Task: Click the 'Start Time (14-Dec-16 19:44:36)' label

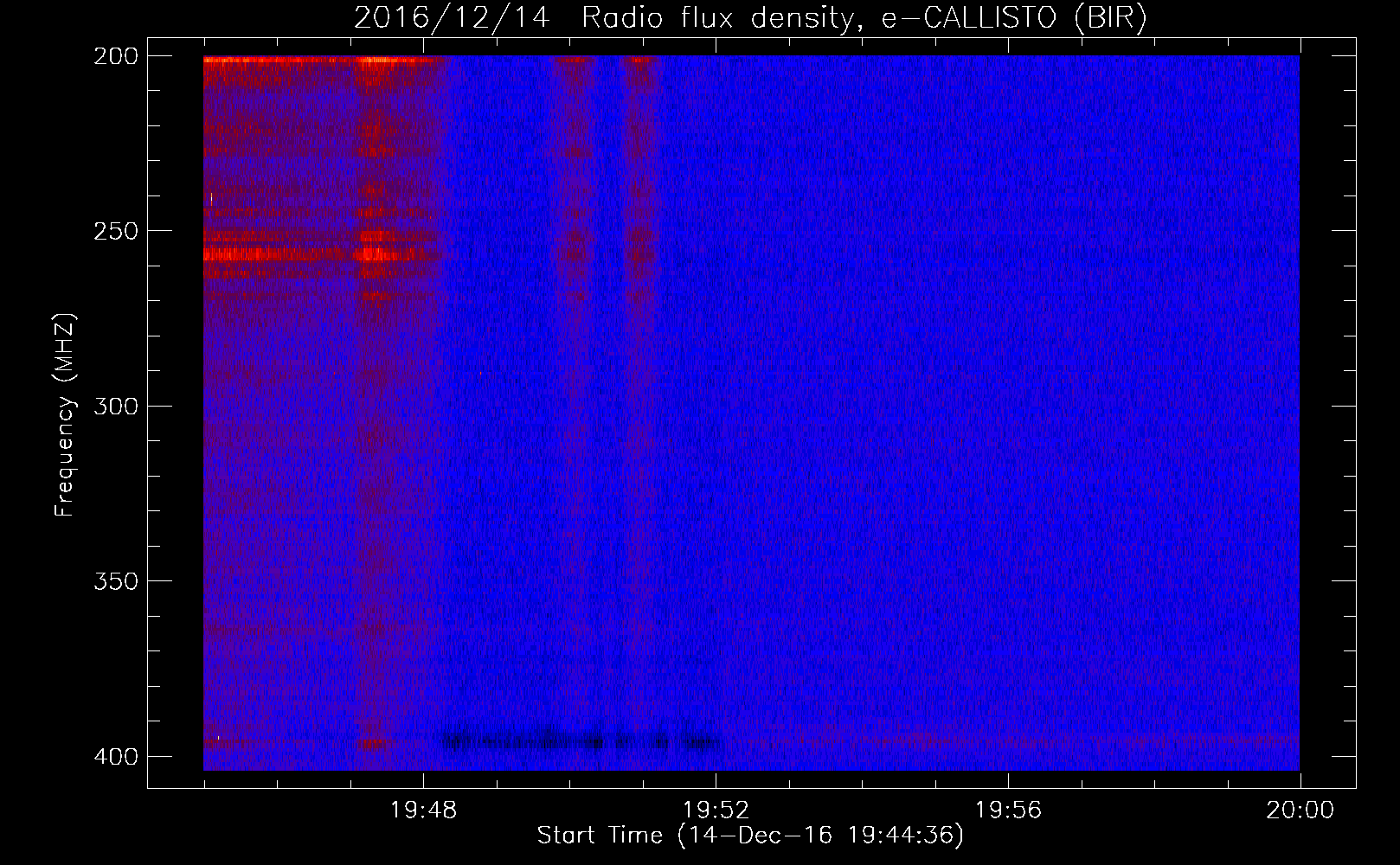Action: click(x=750, y=836)
